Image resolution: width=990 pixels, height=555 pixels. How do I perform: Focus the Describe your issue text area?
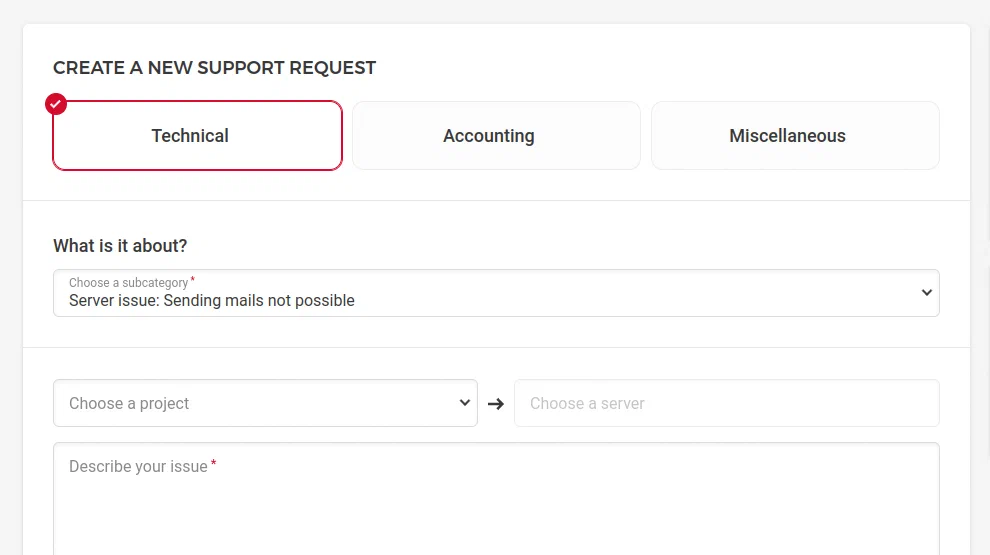point(496,499)
